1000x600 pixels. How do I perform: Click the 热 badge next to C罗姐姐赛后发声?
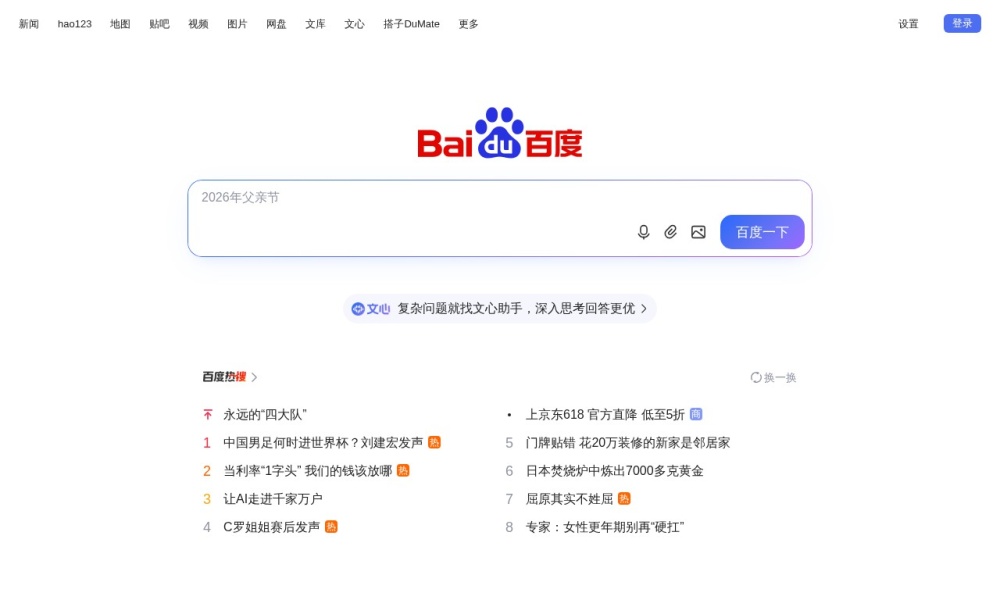(x=331, y=527)
